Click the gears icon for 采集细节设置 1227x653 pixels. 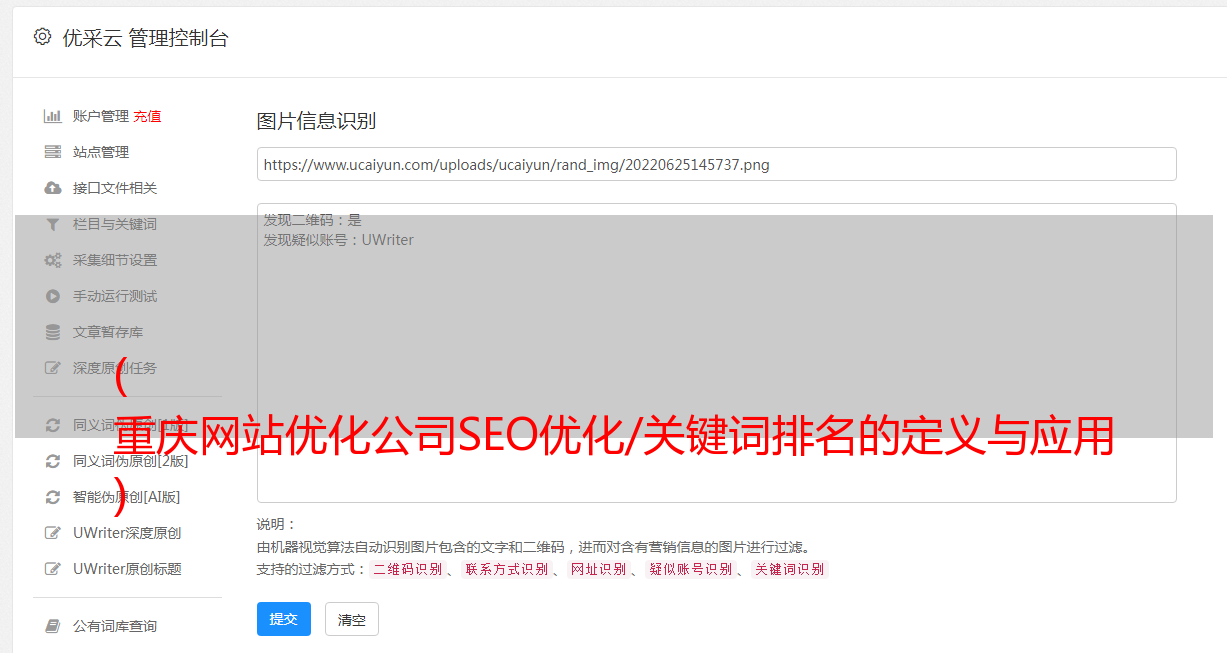(53, 260)
